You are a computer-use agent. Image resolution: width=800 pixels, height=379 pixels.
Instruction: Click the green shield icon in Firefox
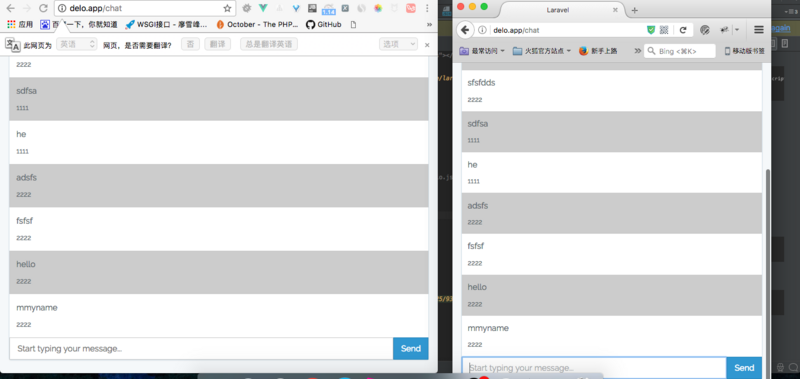651,30
